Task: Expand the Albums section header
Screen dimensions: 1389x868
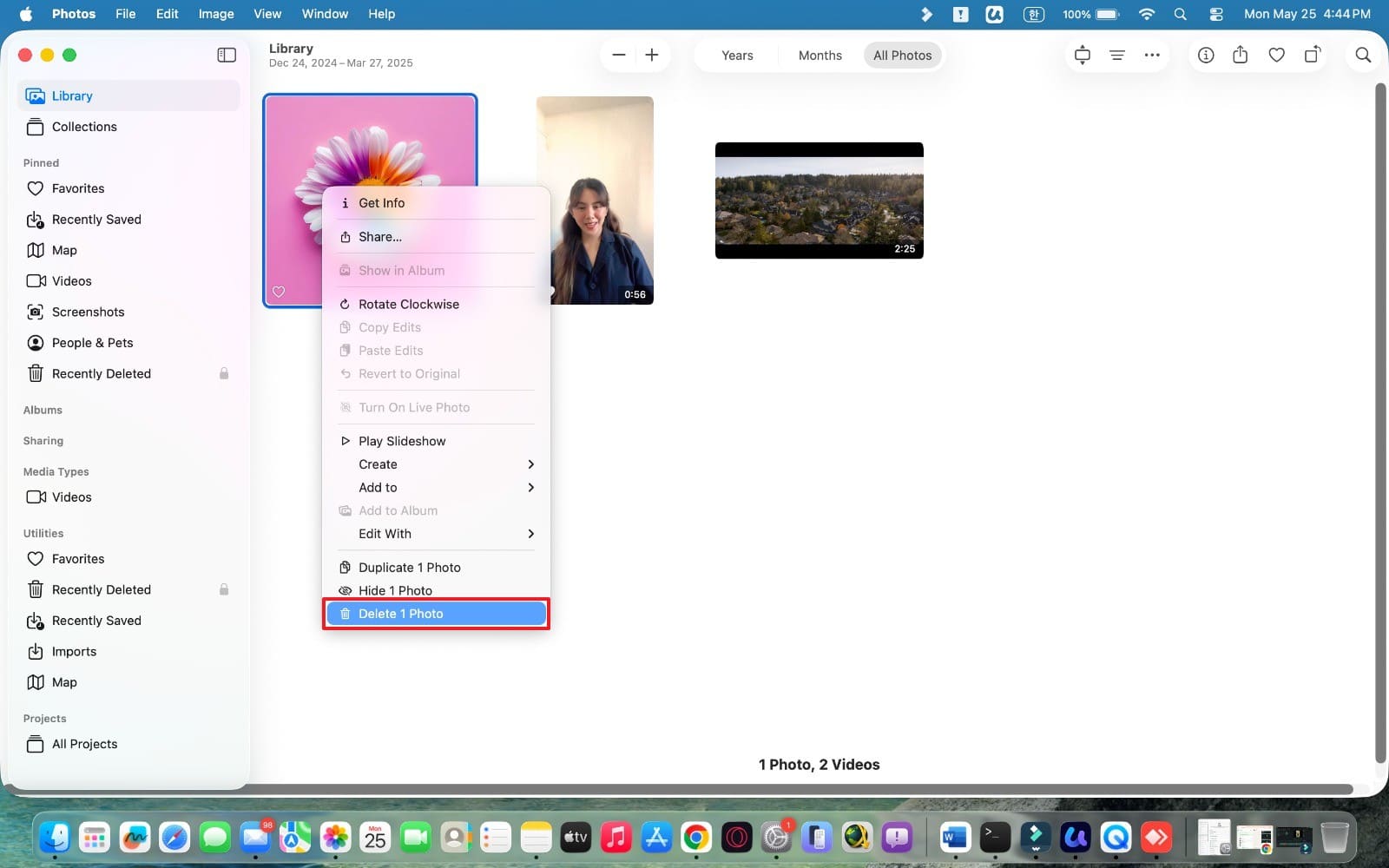Action: tap(43, 410)
